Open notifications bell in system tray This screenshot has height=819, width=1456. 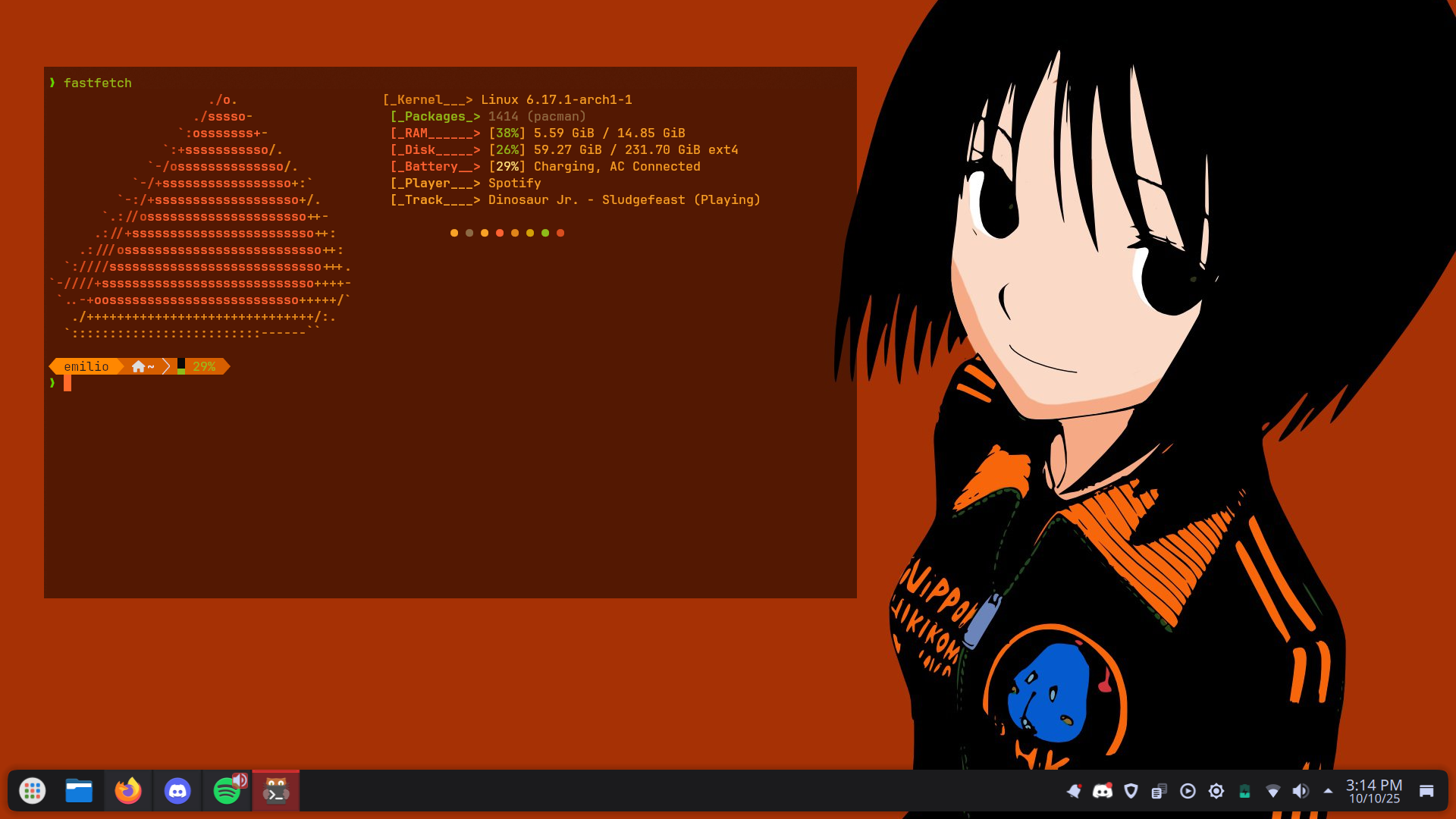tap(1074, 791)
